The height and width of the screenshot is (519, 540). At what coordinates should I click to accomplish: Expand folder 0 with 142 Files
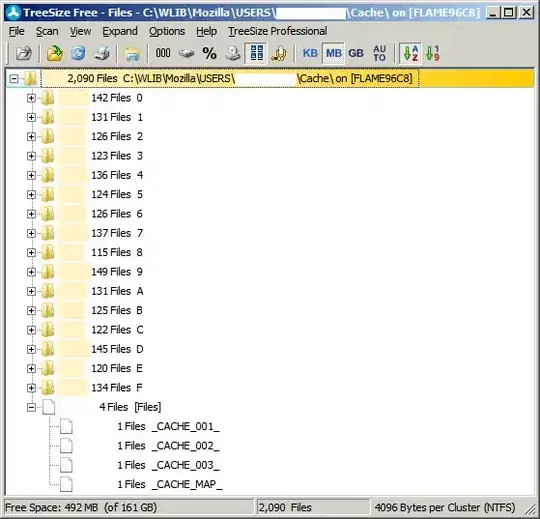[x=31, y=98]
